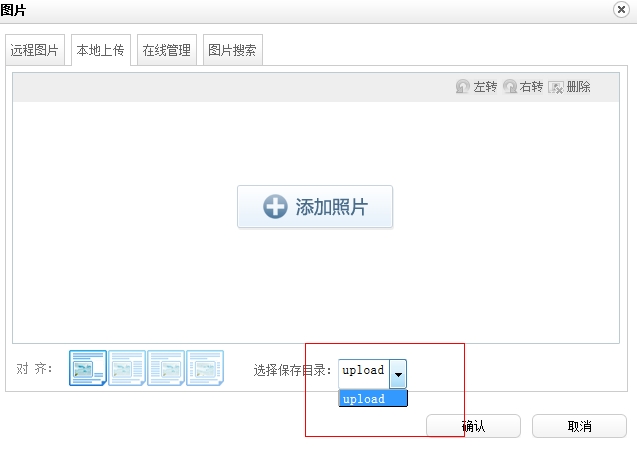Switch to the 远程图片 tab
The height and width of the screenshot is (453, 637).
point(35,50)
